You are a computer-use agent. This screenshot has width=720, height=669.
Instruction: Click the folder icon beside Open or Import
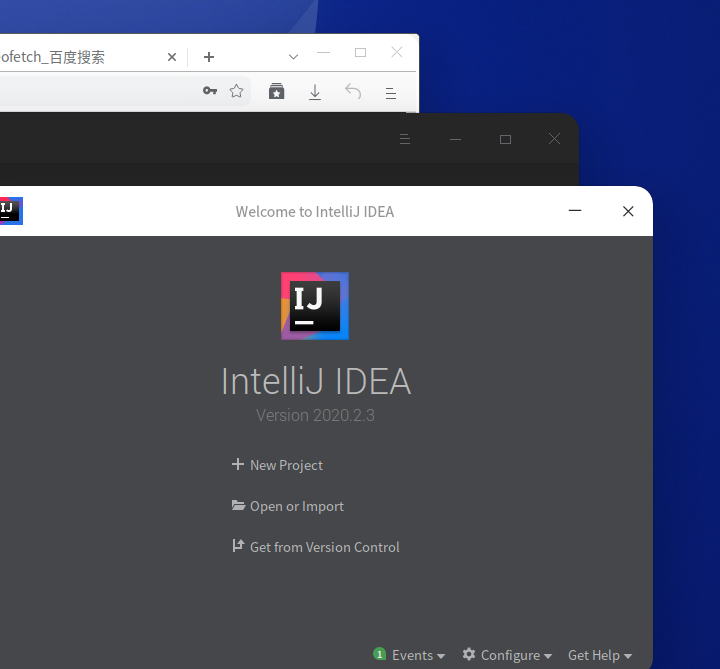coord(238,506)
